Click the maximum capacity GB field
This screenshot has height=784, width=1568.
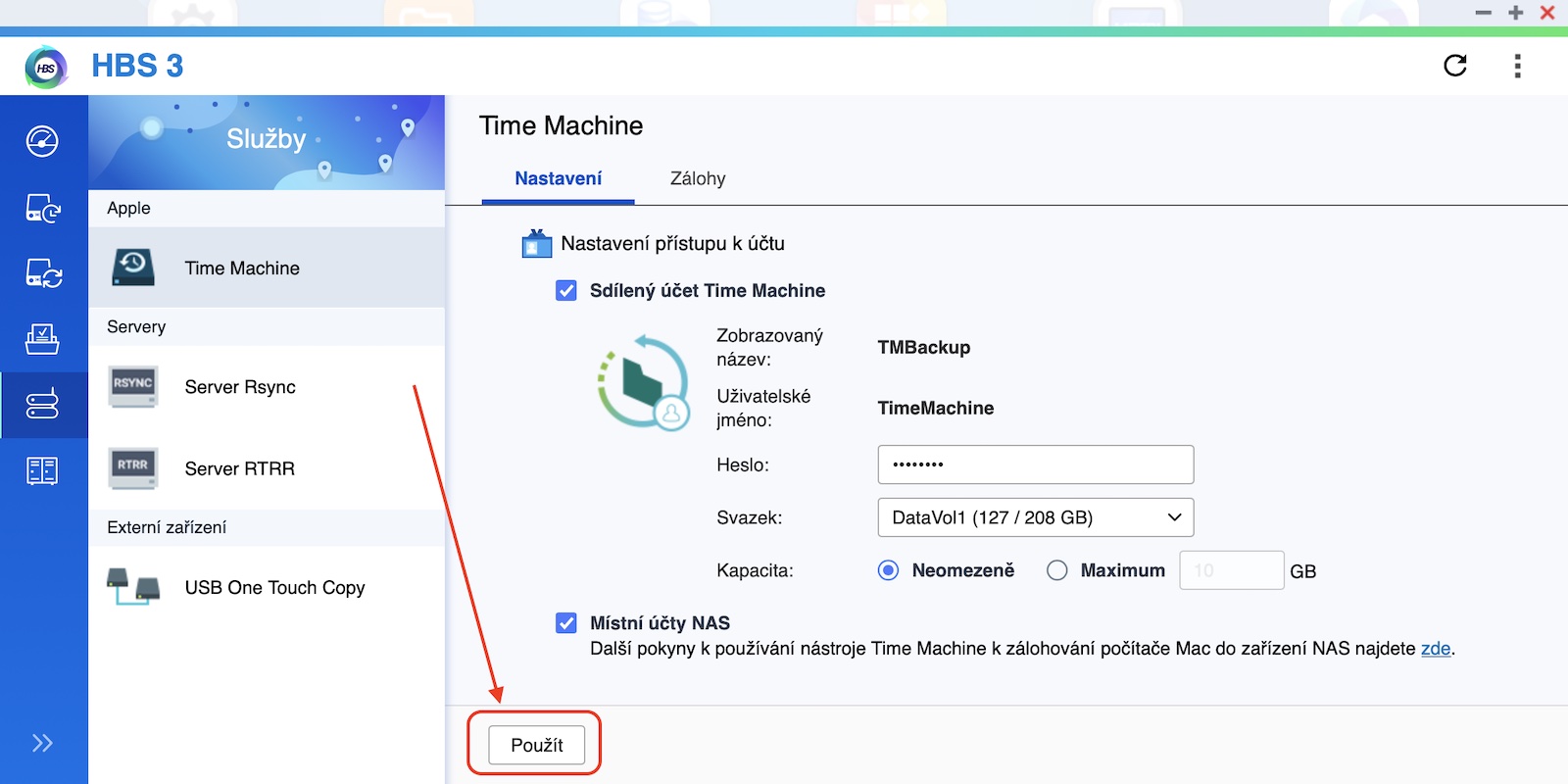click(x=1232, y=570)
